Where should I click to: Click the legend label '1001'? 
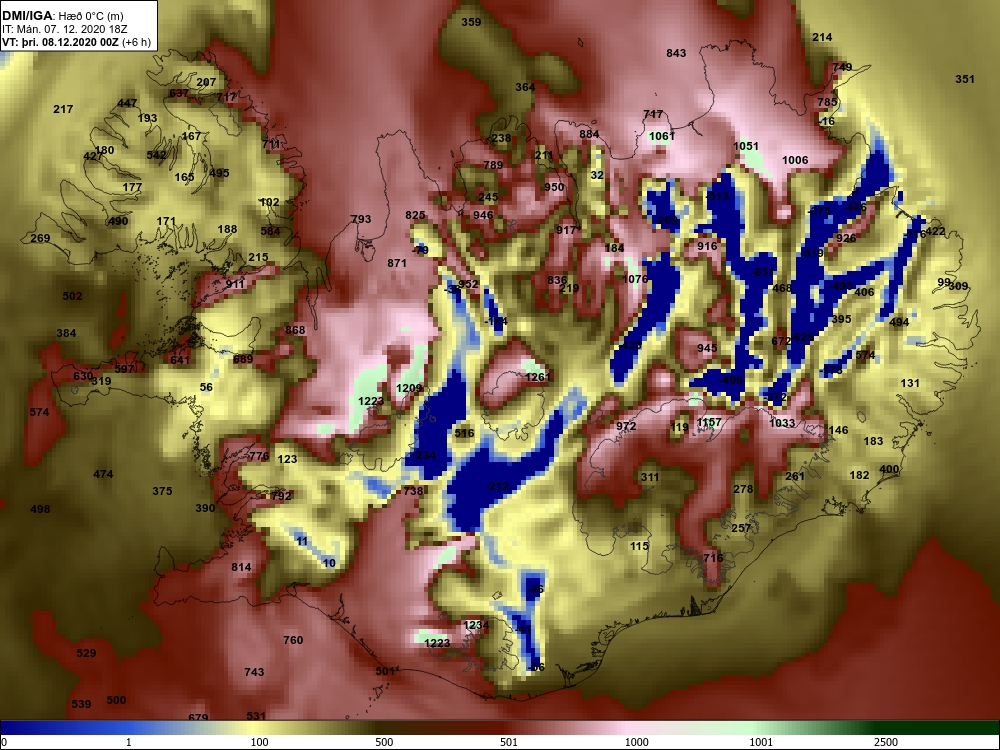click(761, 742)
